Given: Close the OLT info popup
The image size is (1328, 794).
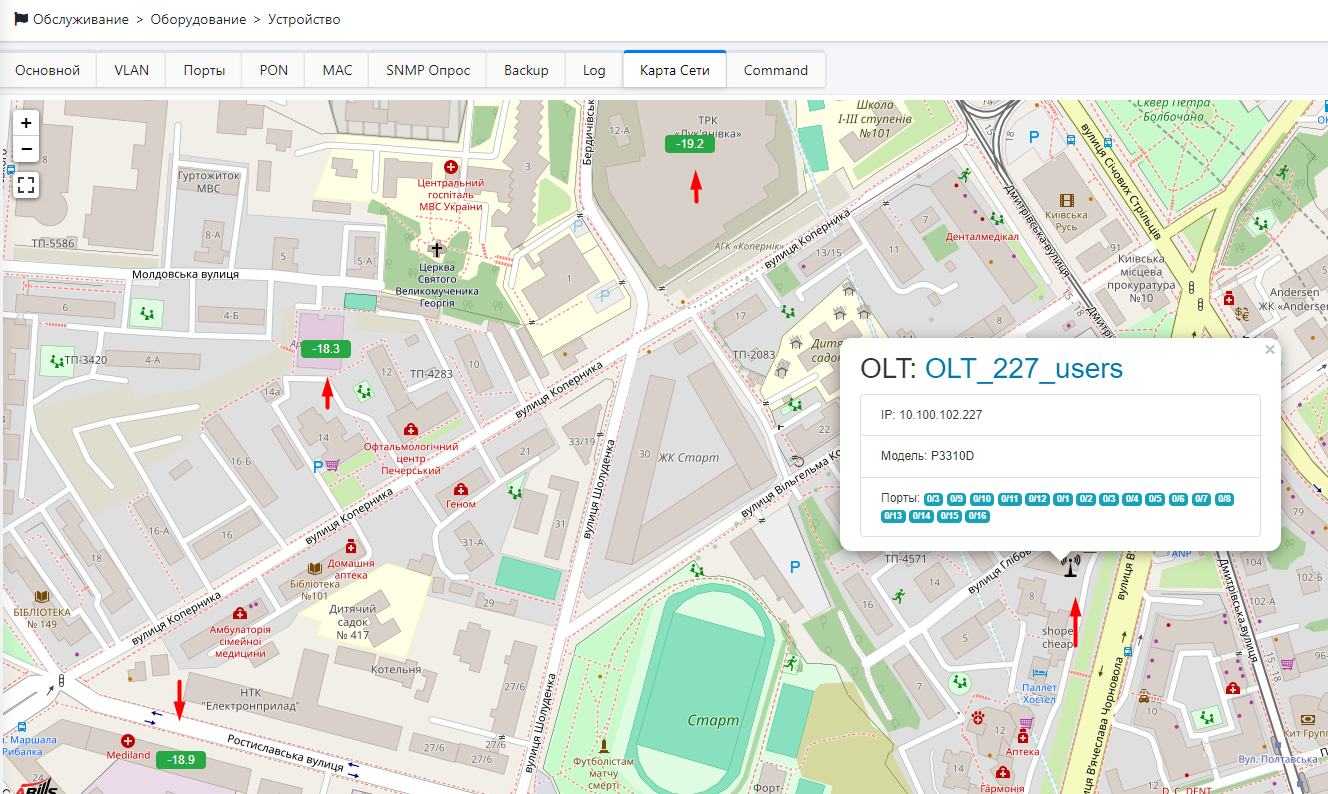Looking at the screenshot, I should pyautogui.click(x=1269, y=350).
